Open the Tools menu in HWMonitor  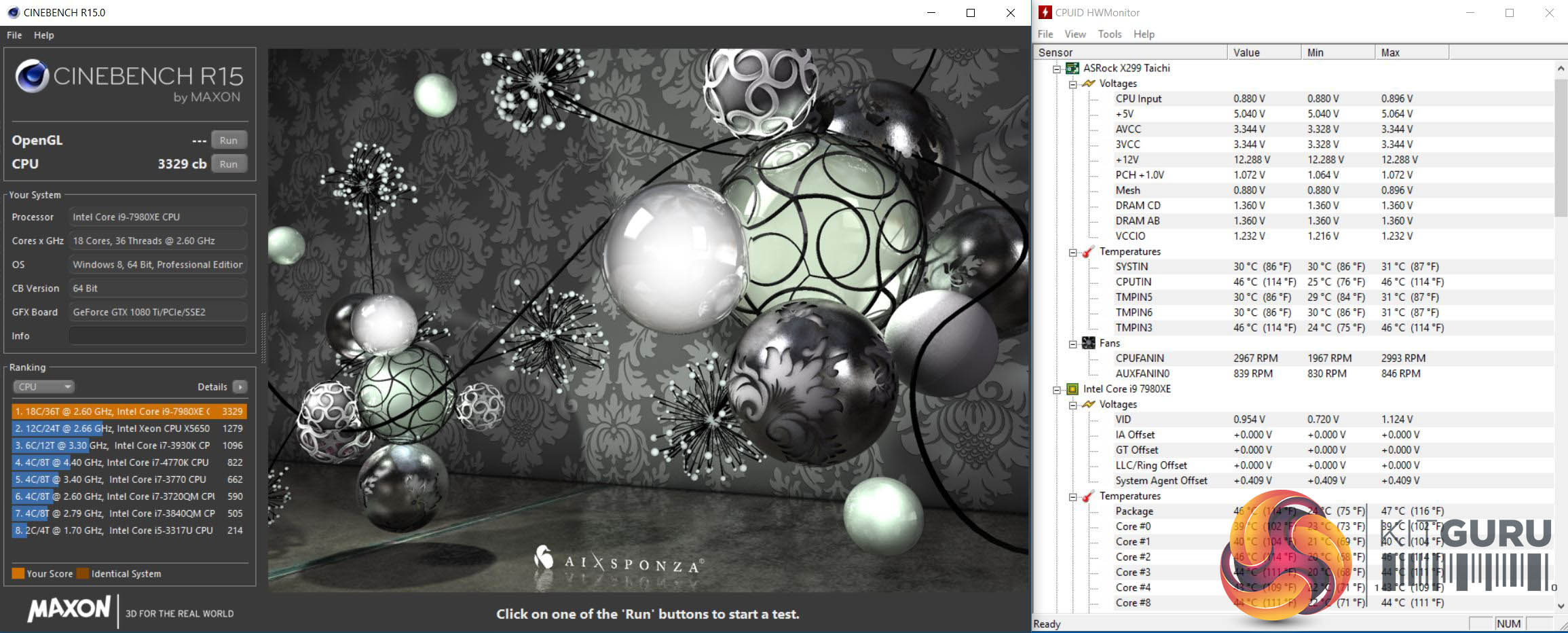pyautogui.click(x=1109, y=34)
